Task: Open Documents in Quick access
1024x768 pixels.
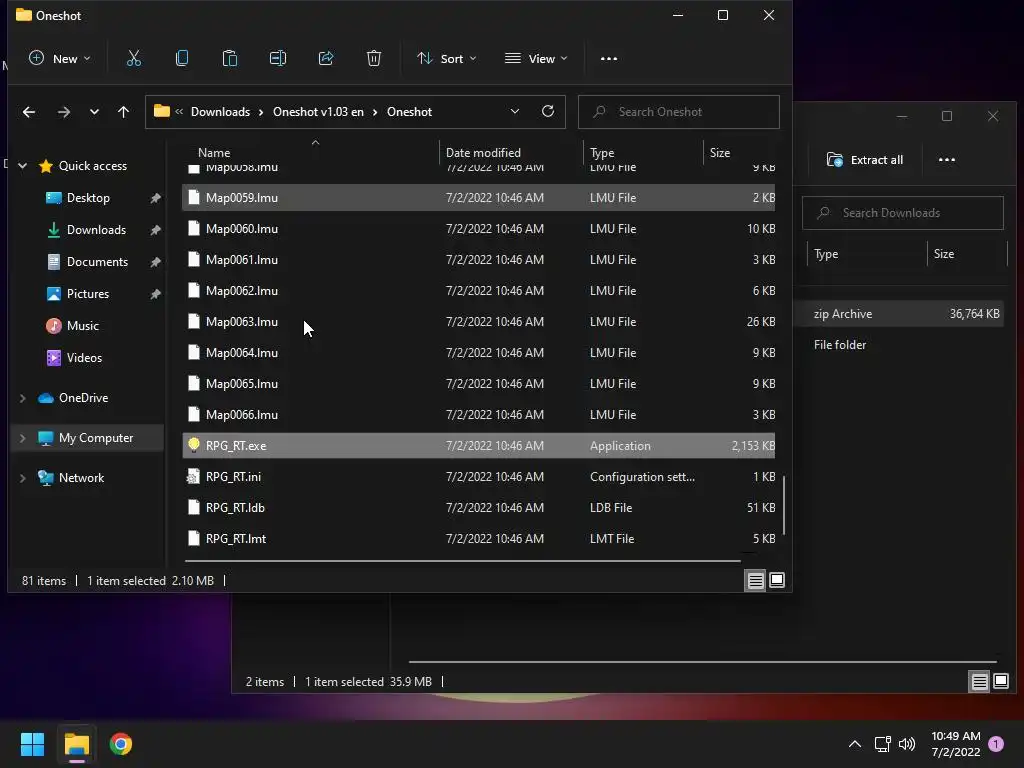Action: pyautogui.click(x=97, y=262)
